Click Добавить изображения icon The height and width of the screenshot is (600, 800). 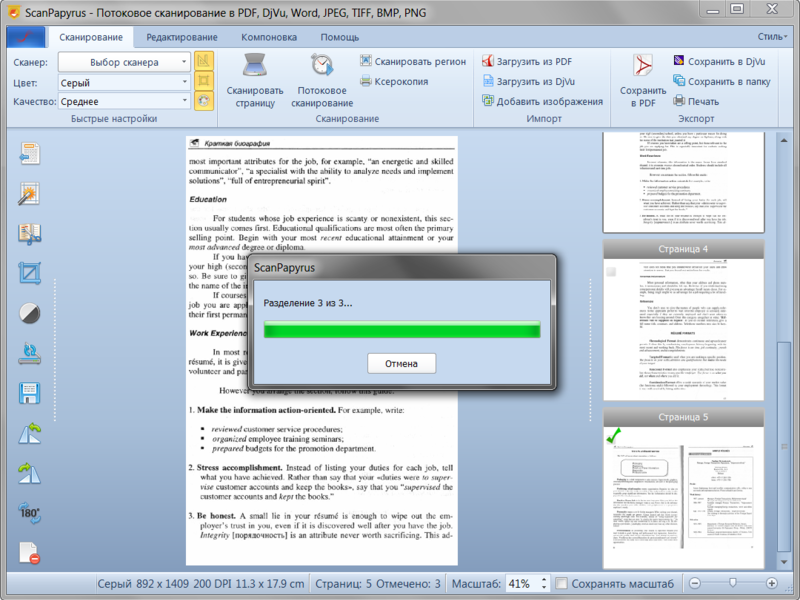488,101
